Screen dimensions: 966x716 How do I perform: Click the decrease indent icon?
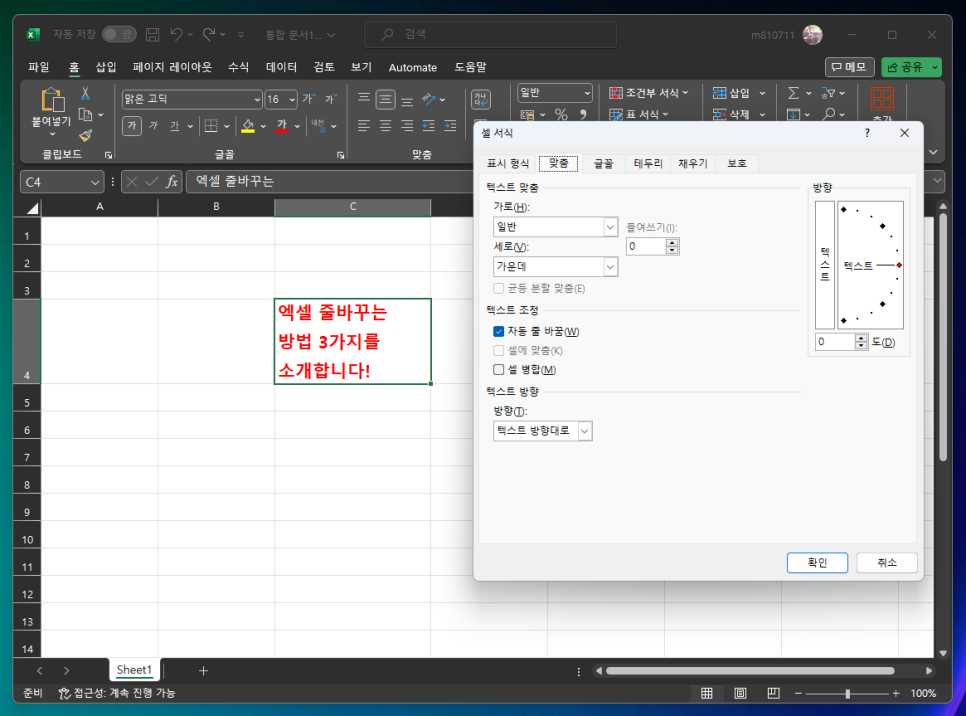coord(429,126)
